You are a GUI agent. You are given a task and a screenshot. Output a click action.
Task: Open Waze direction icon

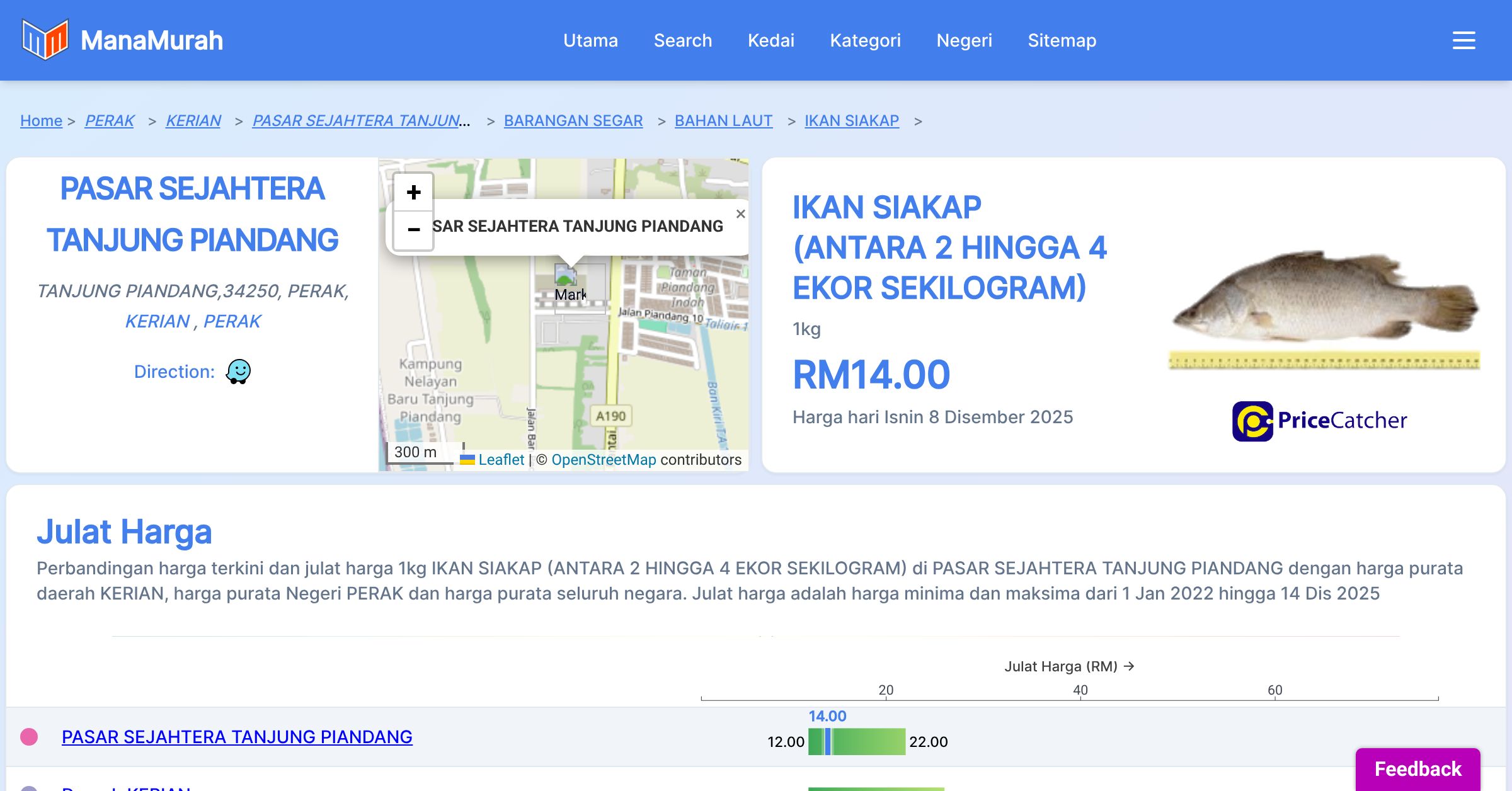[x=238, y=372]
